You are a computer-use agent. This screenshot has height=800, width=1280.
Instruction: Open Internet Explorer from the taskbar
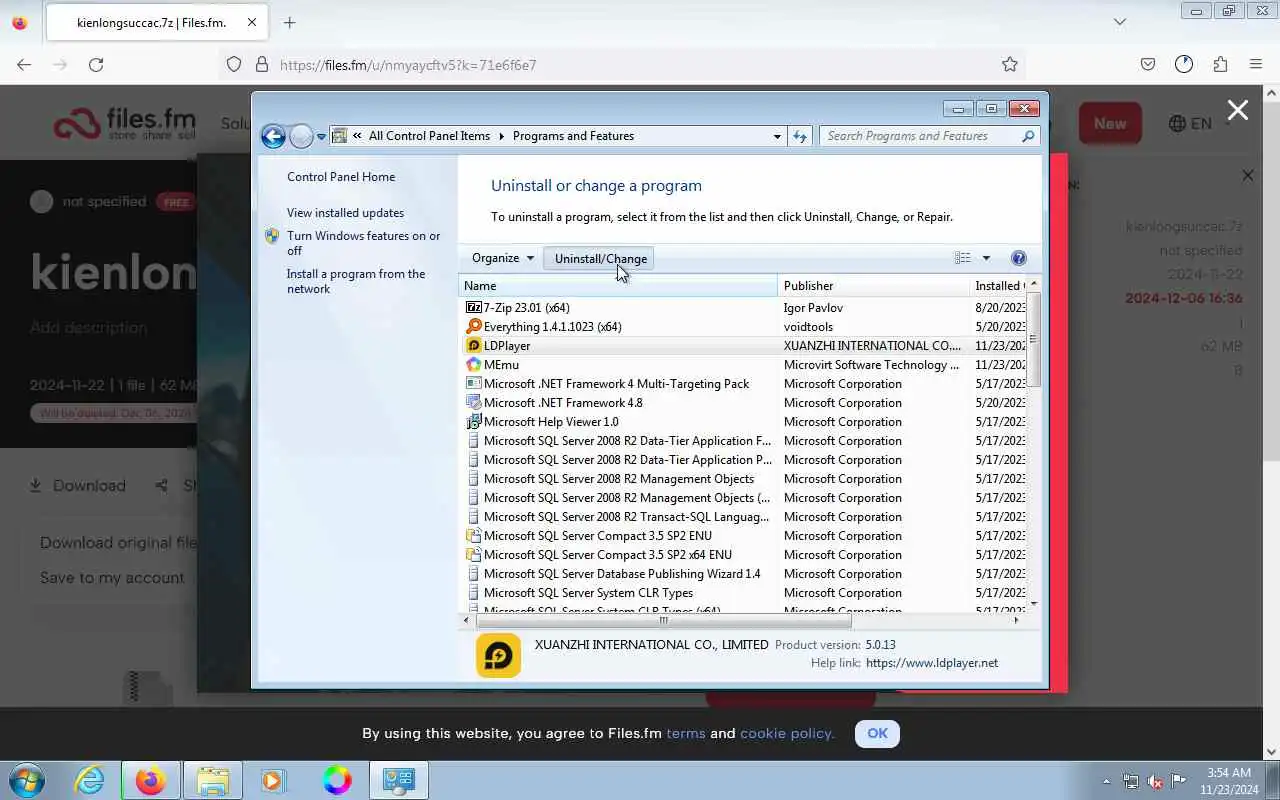coord(90,780)
